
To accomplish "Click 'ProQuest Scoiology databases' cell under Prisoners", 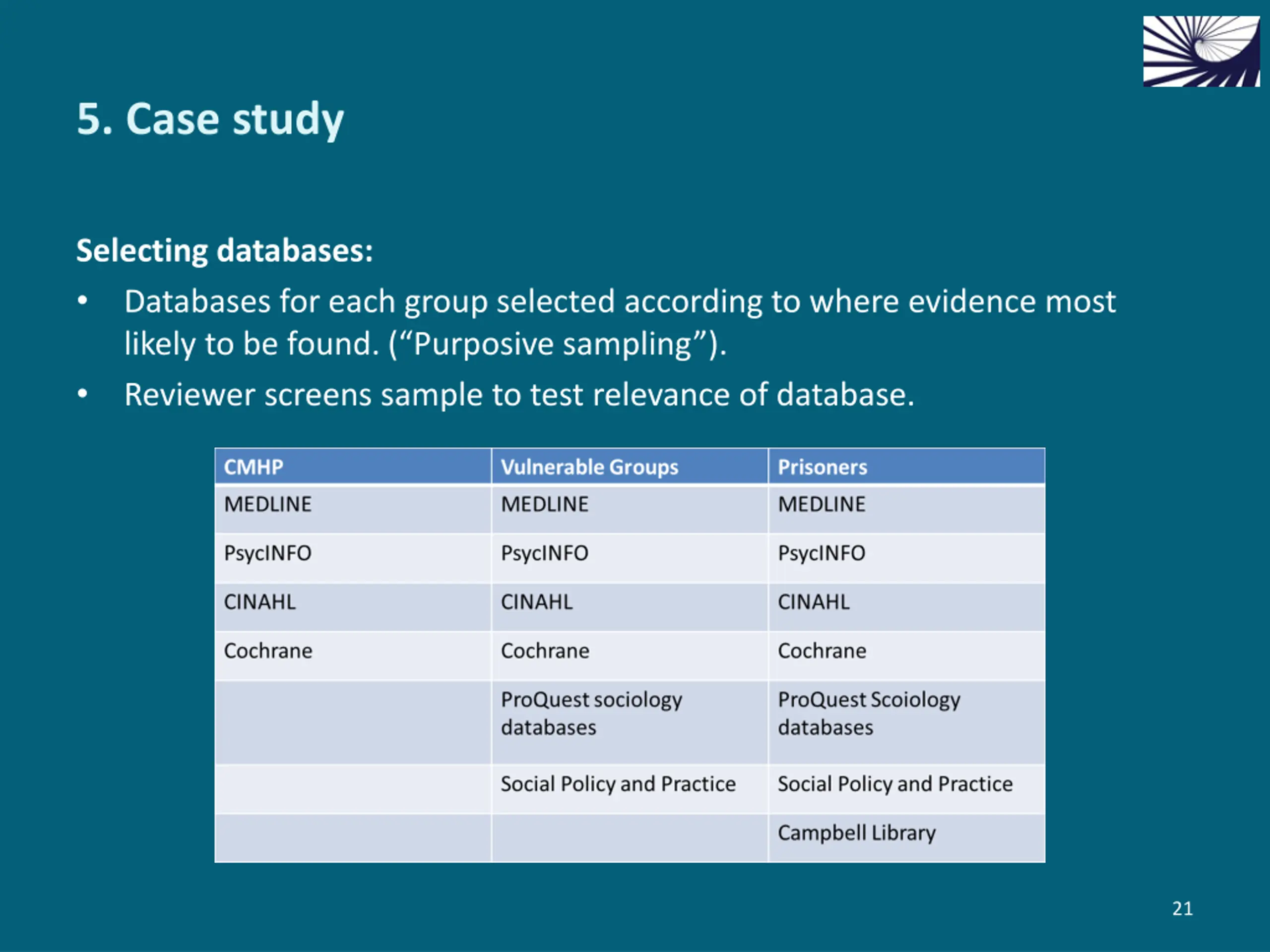I will [x=868, y=714].
